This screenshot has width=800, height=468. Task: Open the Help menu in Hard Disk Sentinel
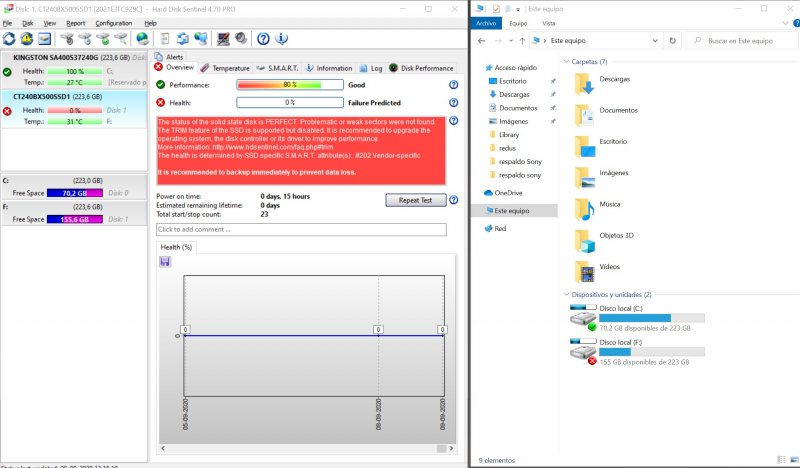[x=151, y=23]
